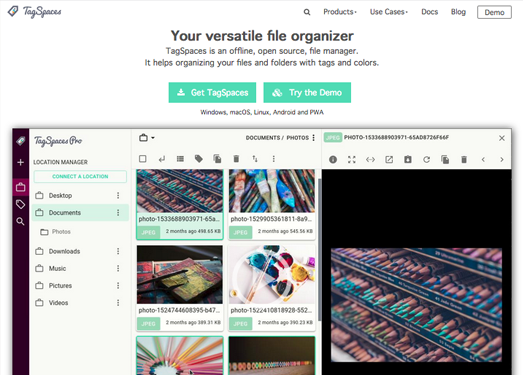Open options menu for Downloads location
Viewport: 523px width, 375px height.
point(118,251)
